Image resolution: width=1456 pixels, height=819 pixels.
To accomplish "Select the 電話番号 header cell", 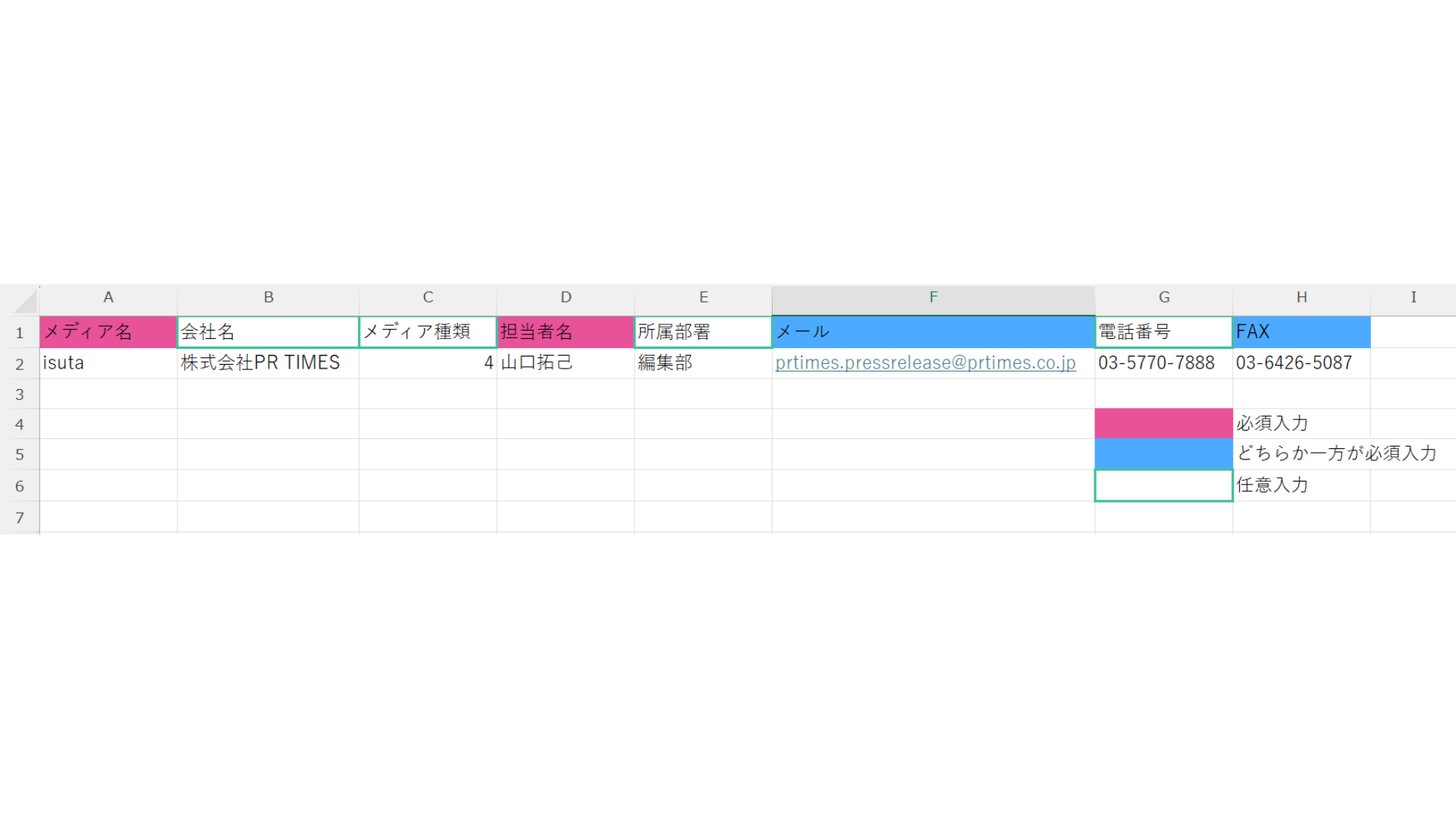I will point(1163,332).
